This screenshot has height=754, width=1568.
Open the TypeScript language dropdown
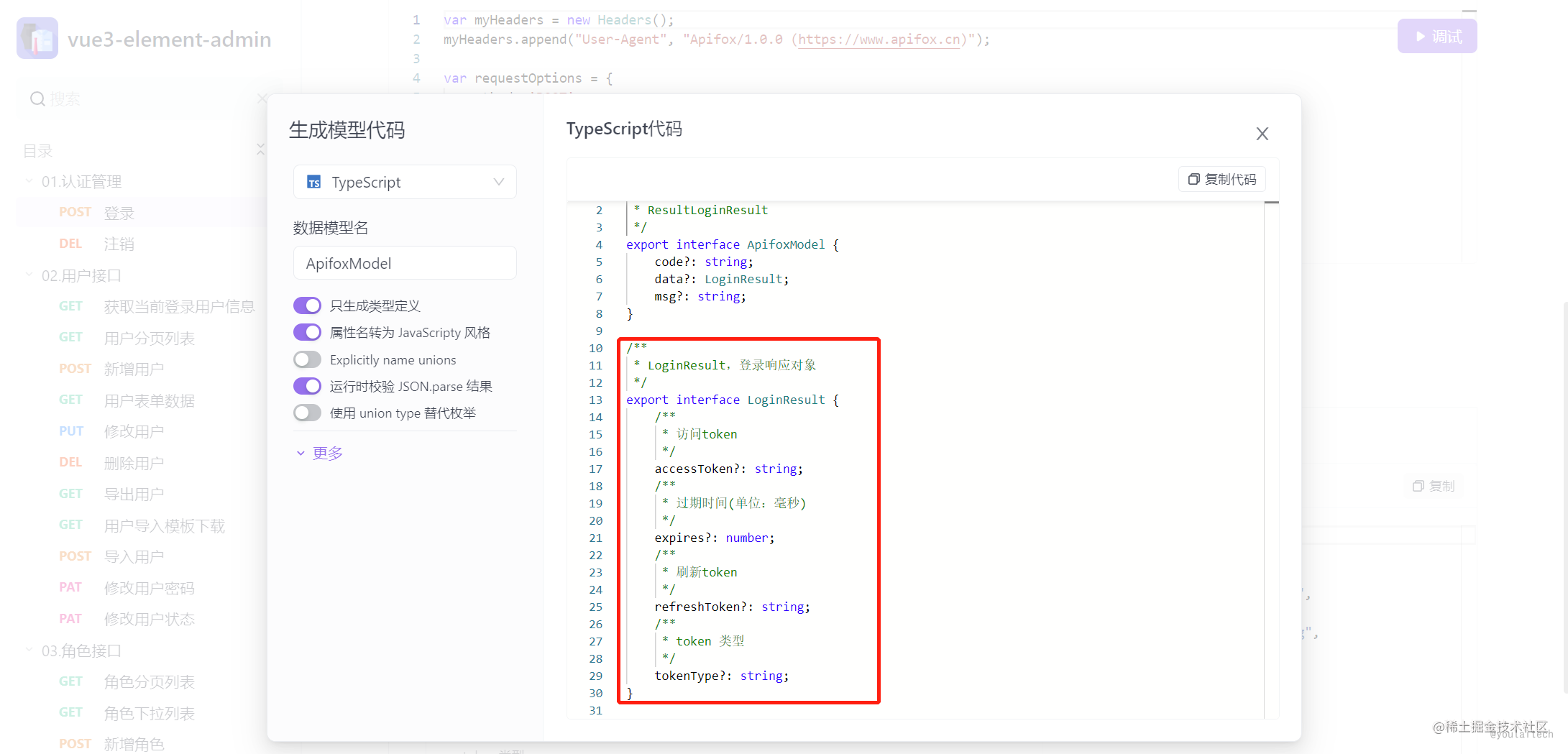click(x=405, y=182)
